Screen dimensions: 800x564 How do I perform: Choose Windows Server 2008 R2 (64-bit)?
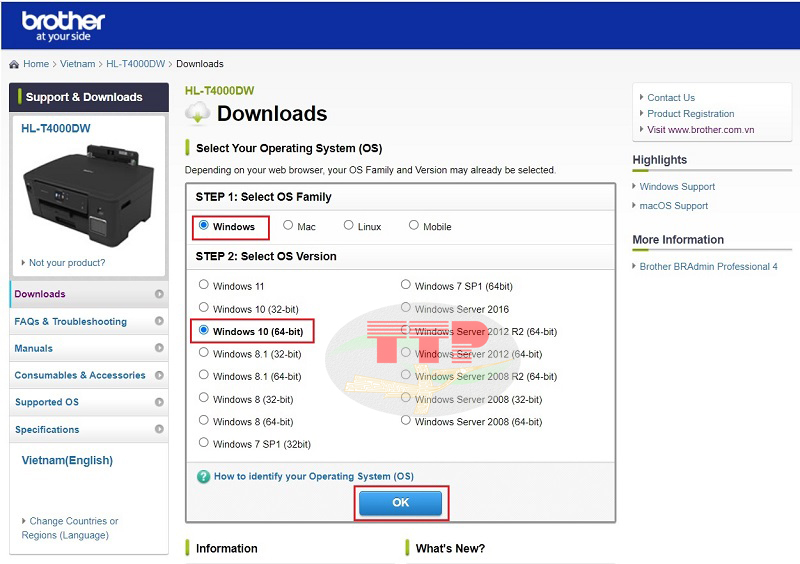[406, 375]
